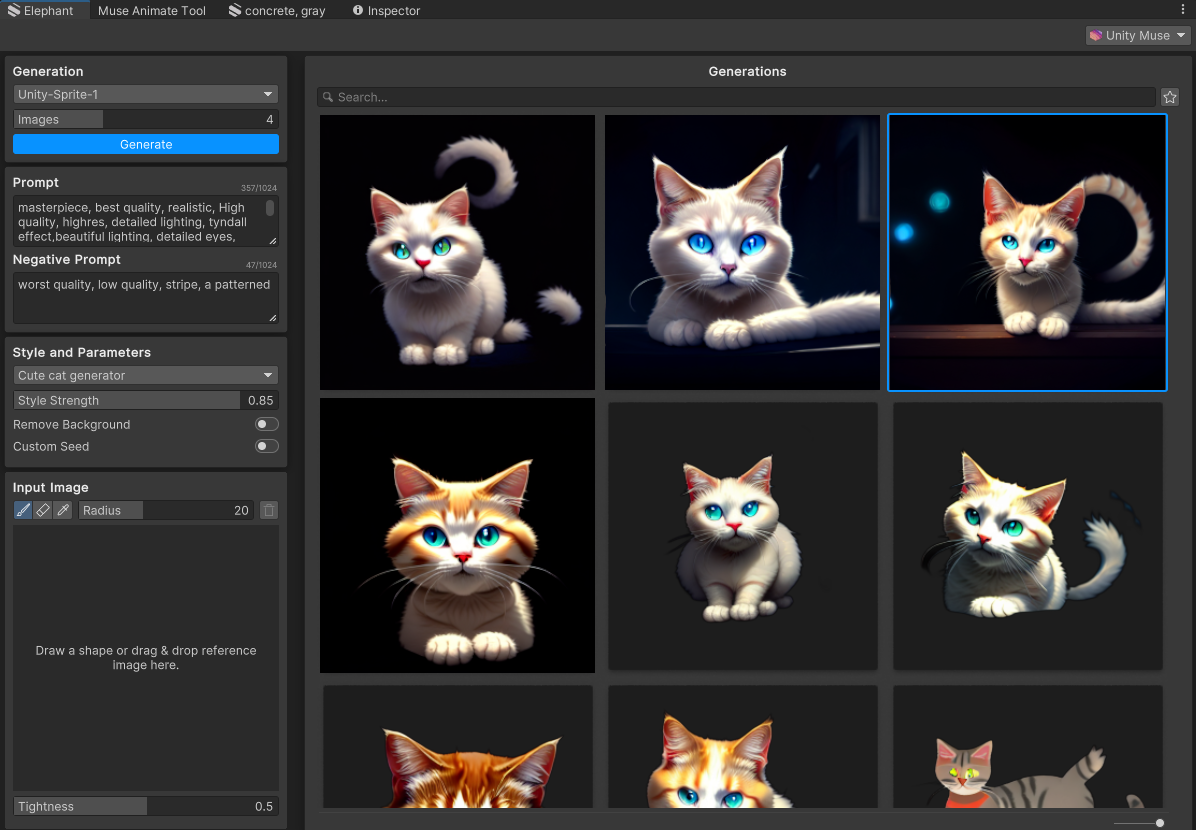
Task: Select the small sitting white cat on gray
Action: pos(742,536)
